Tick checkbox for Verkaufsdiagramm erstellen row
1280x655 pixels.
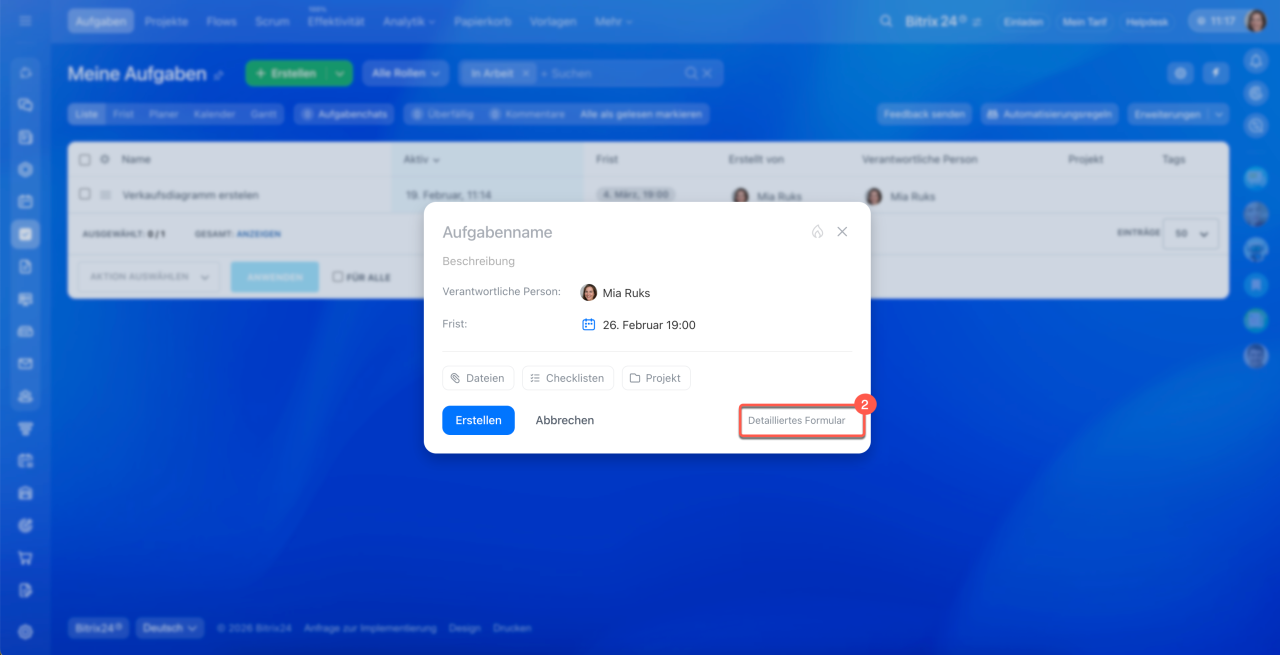[84, 195]
